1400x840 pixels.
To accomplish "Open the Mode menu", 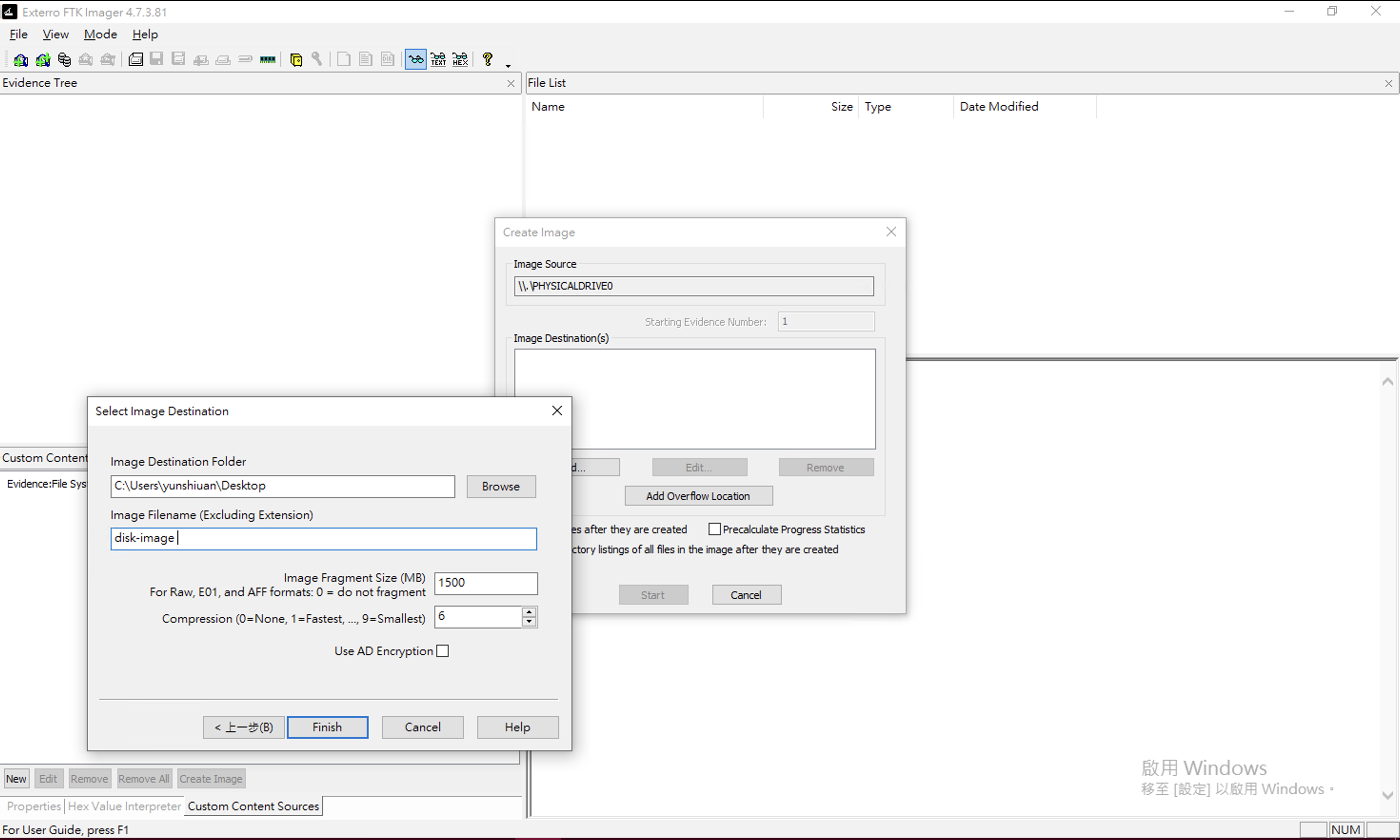I will (100, 35).
